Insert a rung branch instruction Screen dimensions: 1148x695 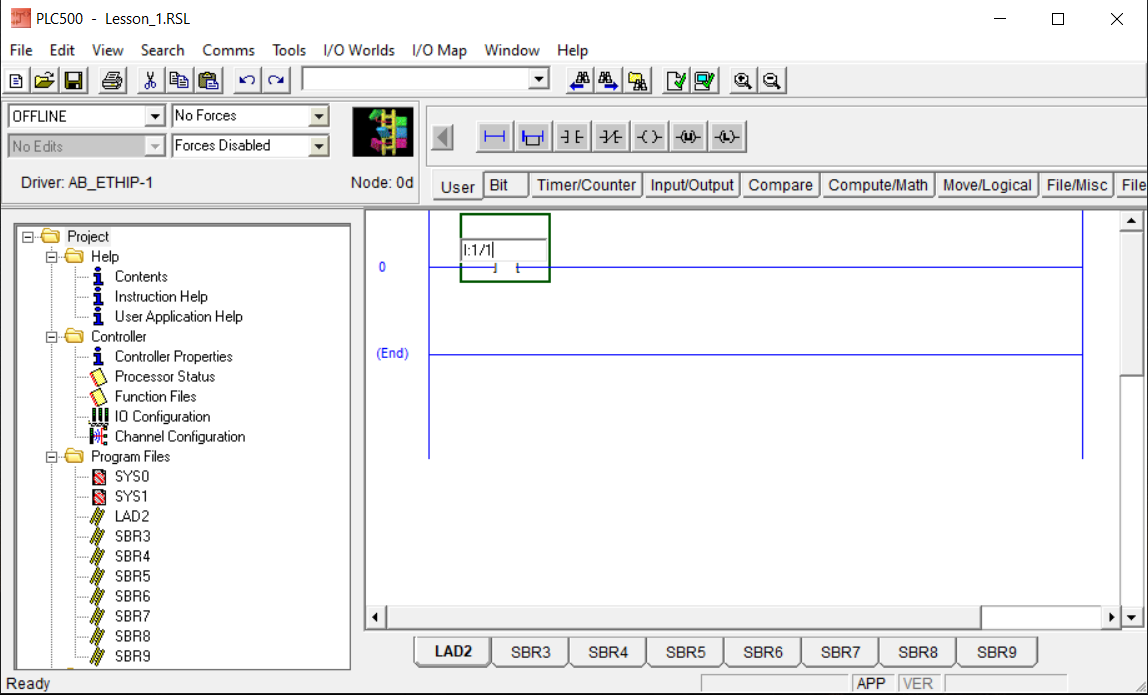pyautogui.click(x=533, y=137)
